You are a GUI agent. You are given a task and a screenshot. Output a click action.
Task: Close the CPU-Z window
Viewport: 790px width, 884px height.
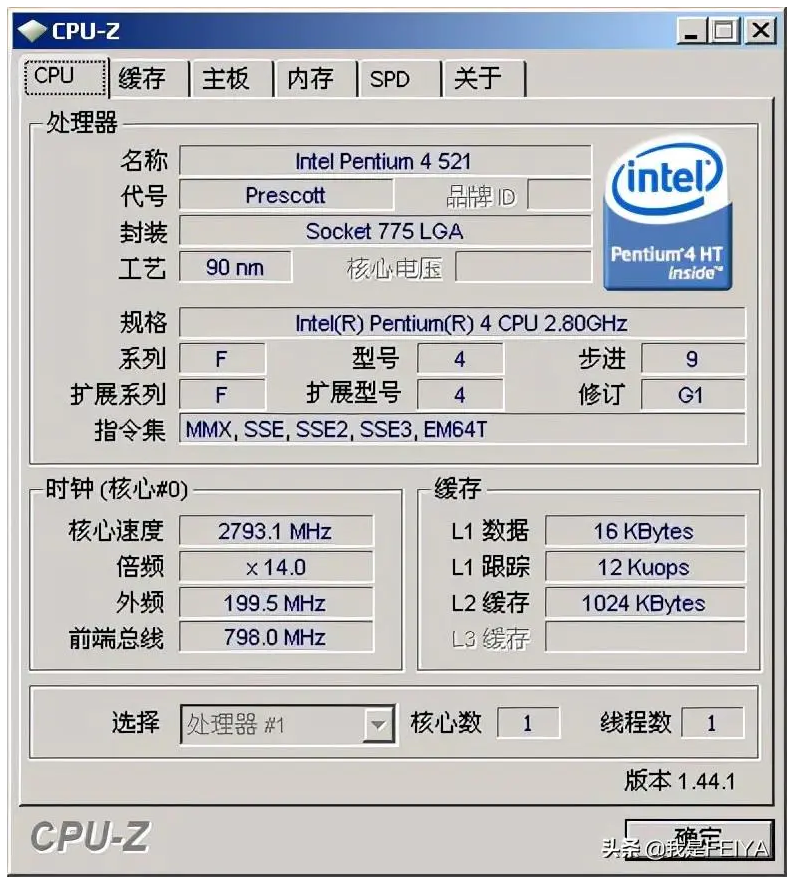[761, 30]
